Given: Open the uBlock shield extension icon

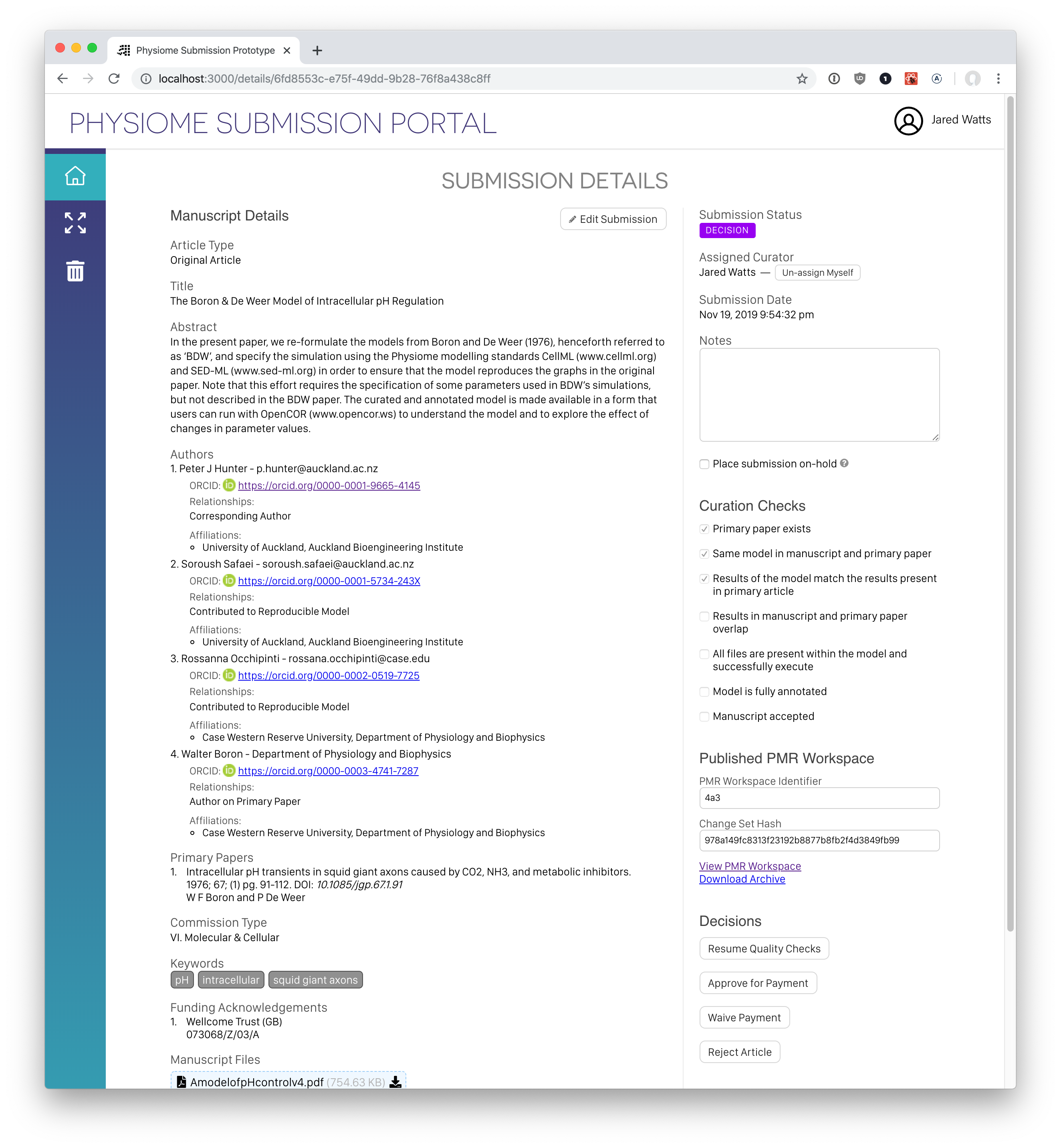Looking at the screenshot, I should coord(859,79).
